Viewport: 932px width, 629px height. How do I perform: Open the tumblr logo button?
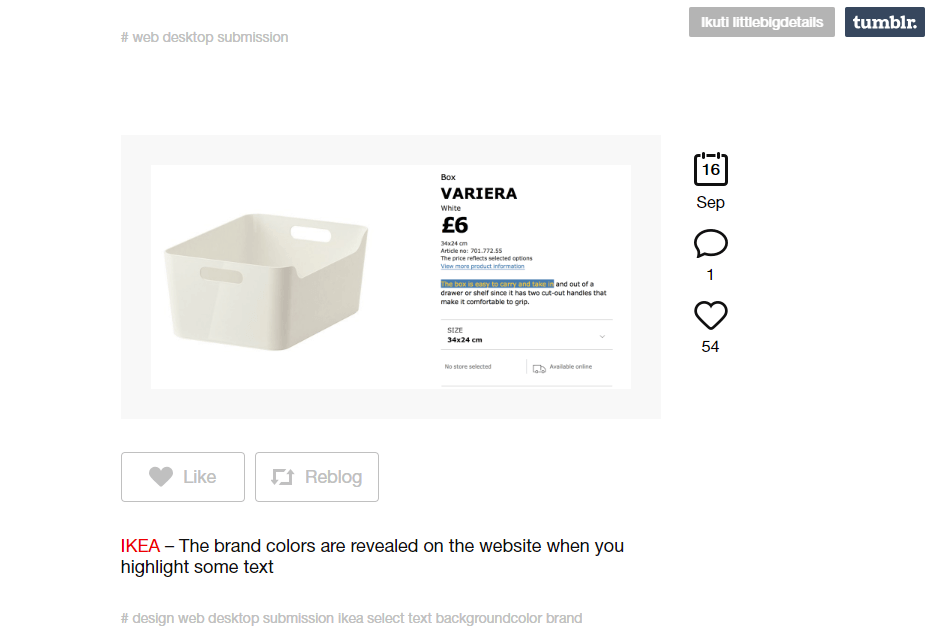884,22
